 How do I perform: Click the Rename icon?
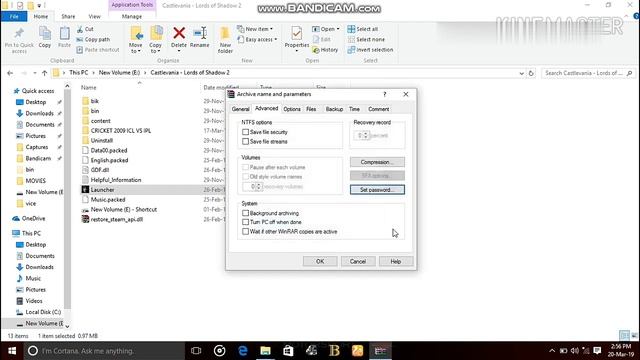200,33
